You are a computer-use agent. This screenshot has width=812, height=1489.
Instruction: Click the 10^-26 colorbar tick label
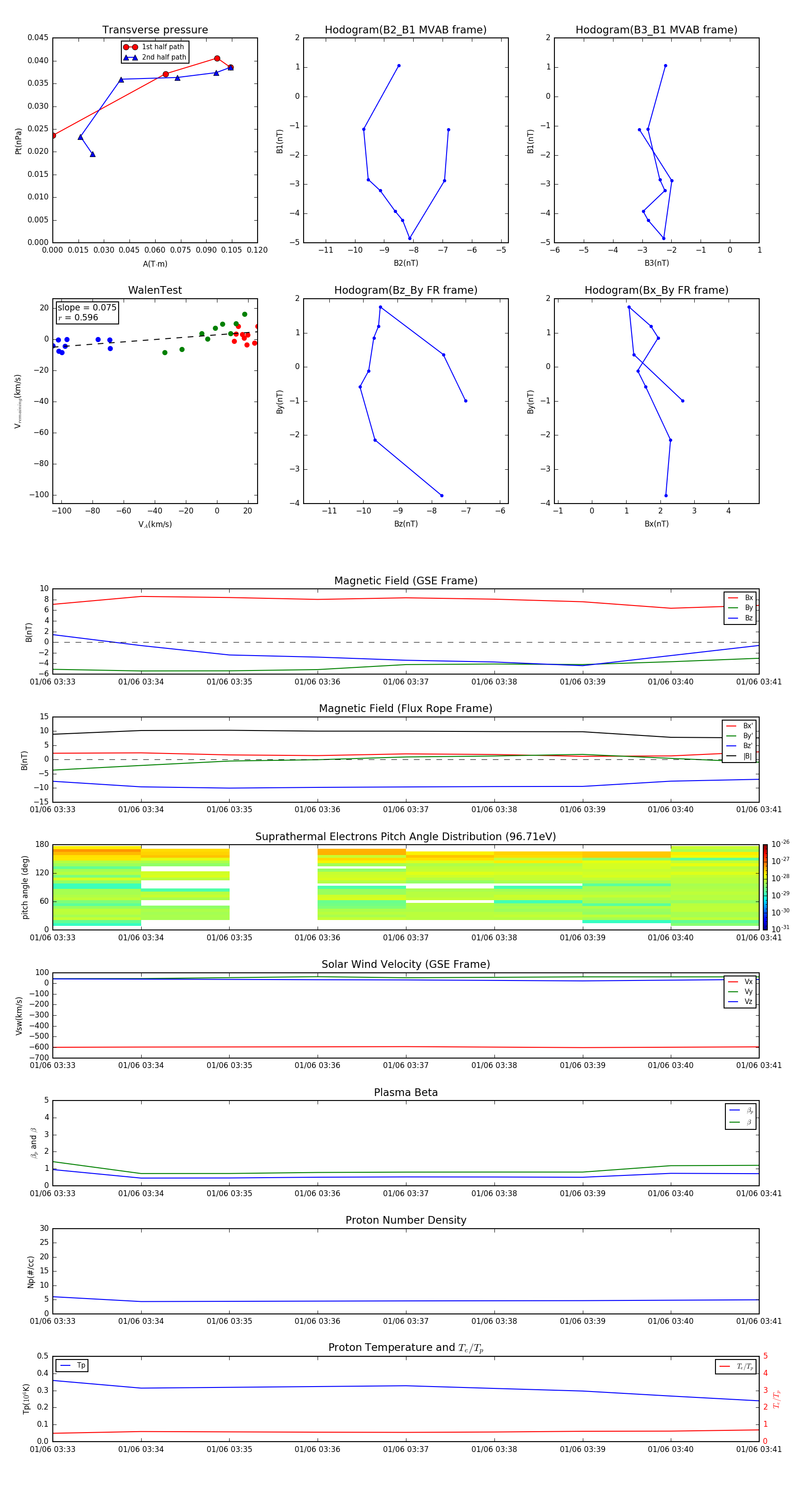(780, 844)
